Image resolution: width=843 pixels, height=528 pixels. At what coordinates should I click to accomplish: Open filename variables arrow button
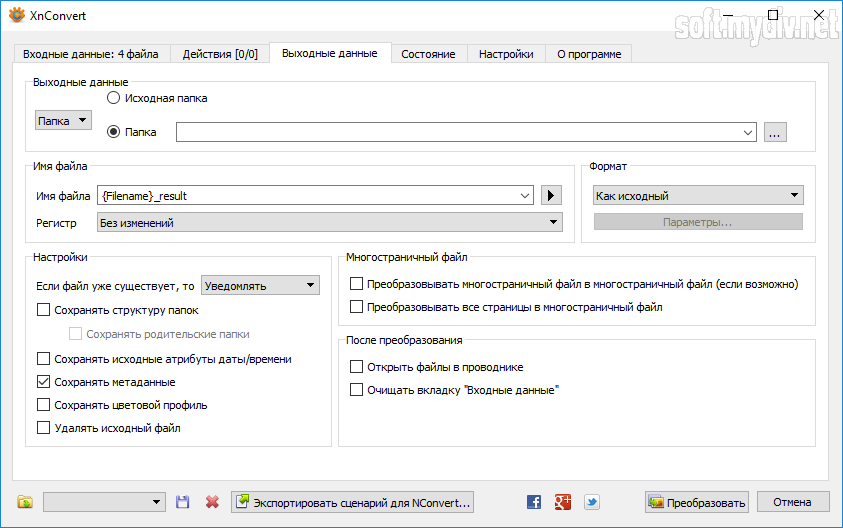click(x=551, y=195)
